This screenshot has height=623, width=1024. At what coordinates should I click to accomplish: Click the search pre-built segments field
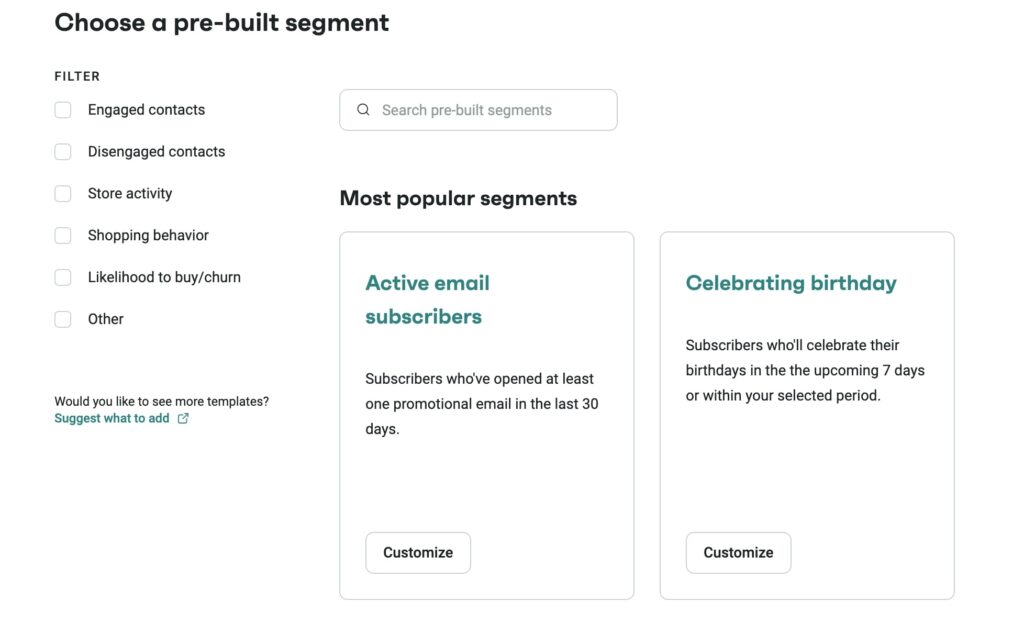478,109
